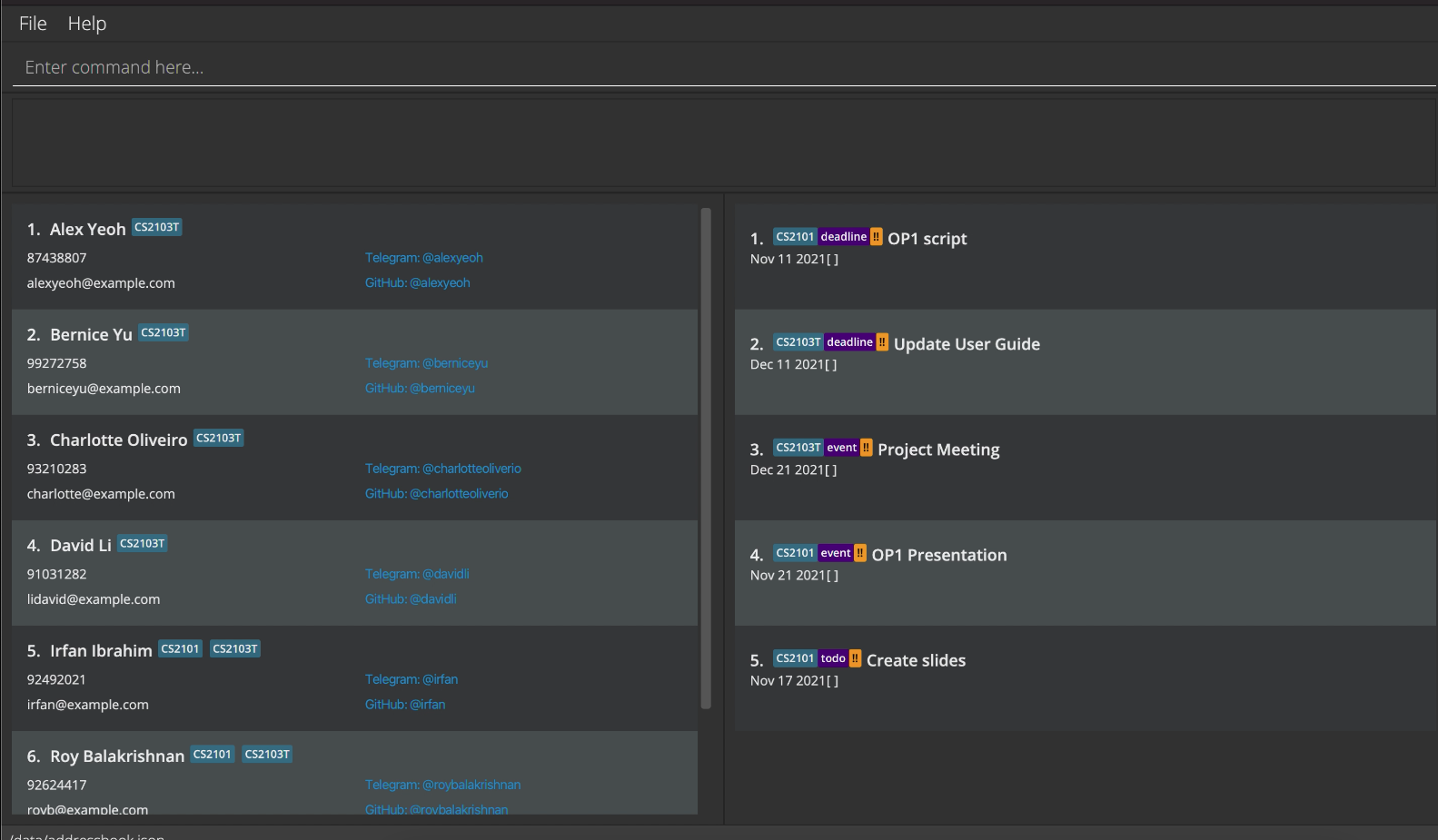Viewport: 1438px width, 840px height.
Task: Click the priority icon beside Update User Guide
Action: click(x=882, y=342)
